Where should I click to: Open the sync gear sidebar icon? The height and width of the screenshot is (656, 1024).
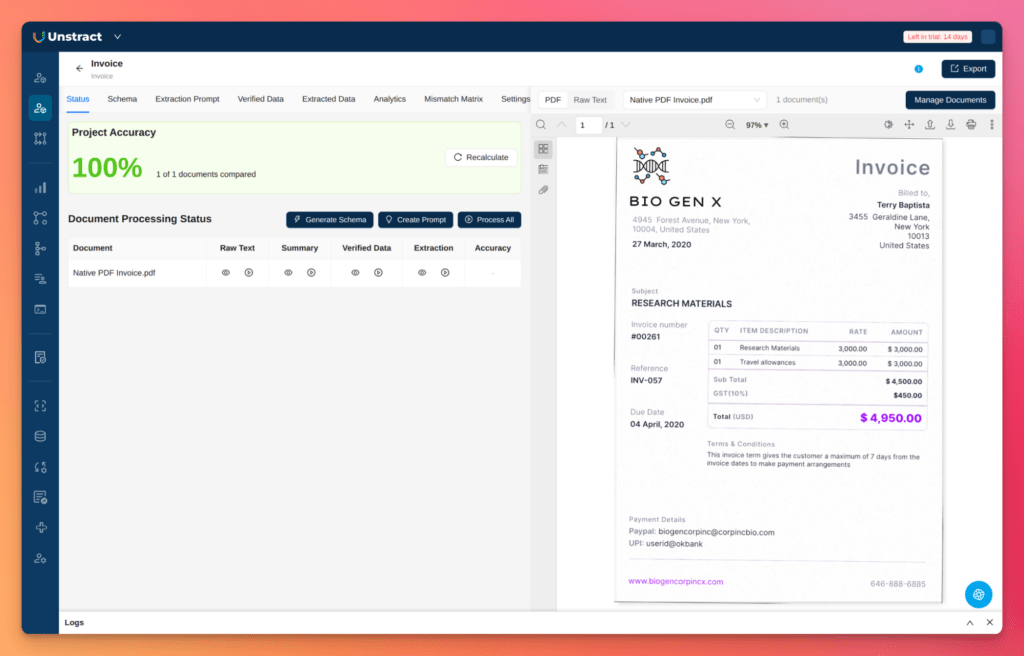(40, 467)
